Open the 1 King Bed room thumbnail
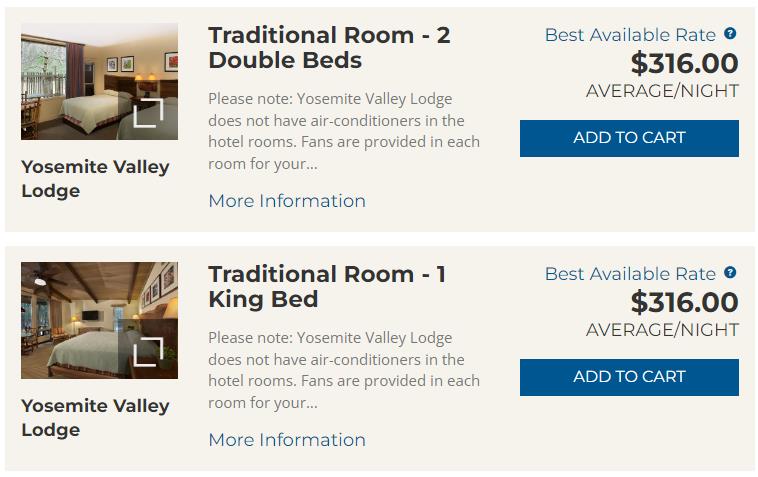Image resolution: width=758 pixels, height=477 pixels. (100, 320)
